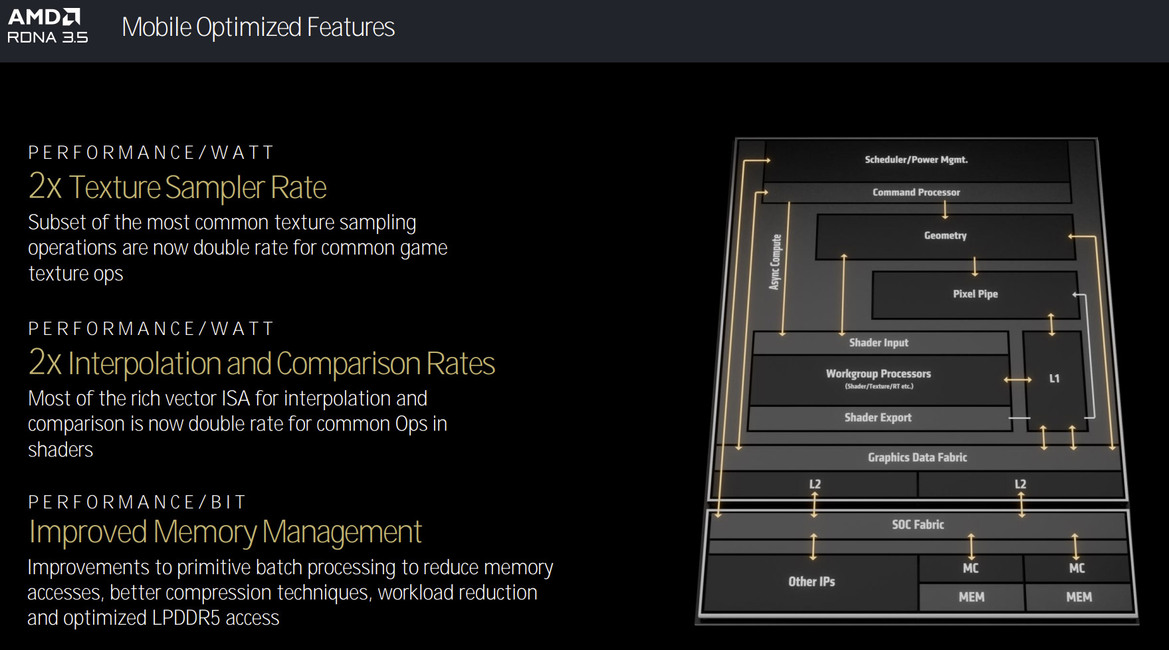This screenshot has width=1169, height=650.
Task: Select the Geometry block in diagram
Action: [x=945, y=236]
